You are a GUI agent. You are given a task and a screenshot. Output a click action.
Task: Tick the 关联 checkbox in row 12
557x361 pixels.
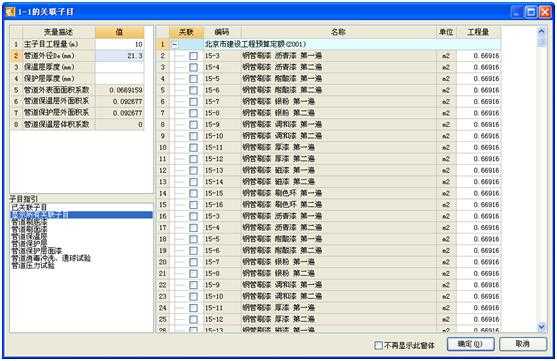pos(193,171)
